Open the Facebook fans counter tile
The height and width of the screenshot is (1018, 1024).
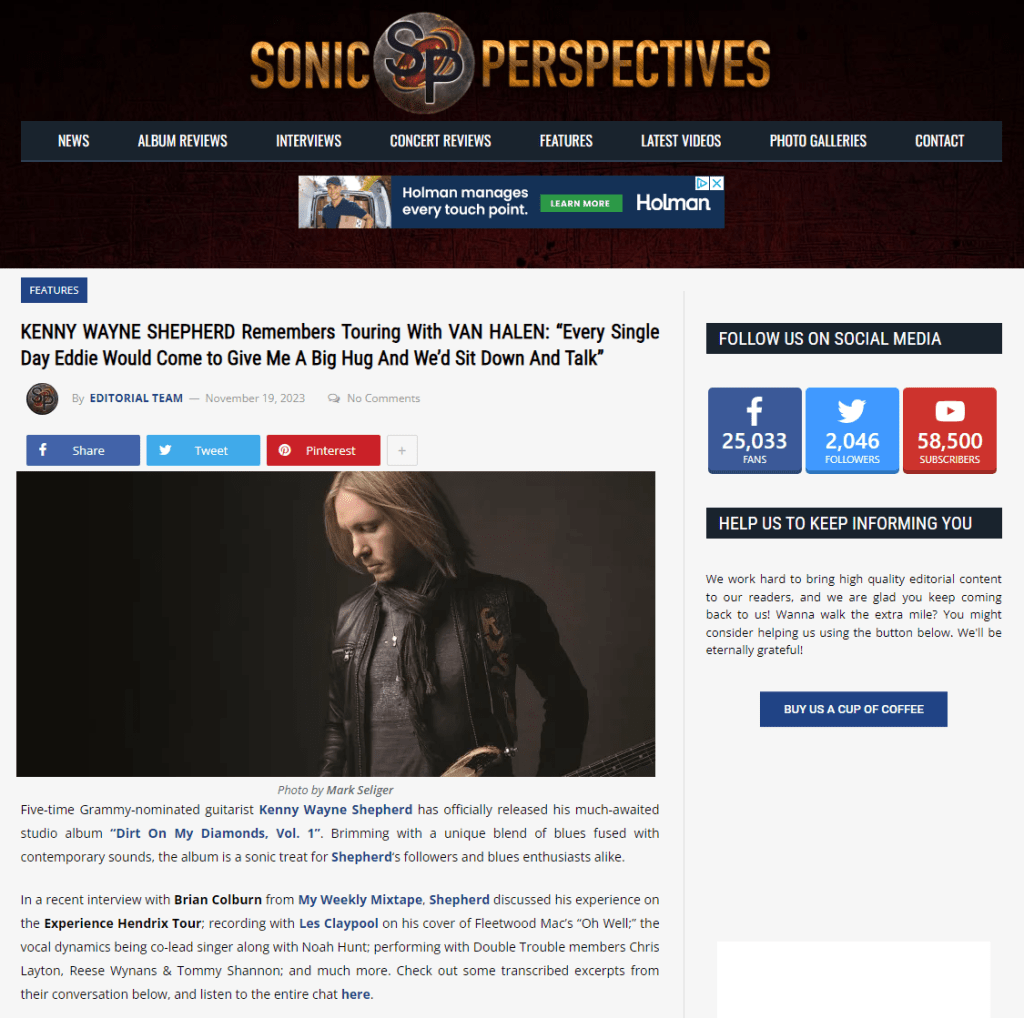point(754,430)
